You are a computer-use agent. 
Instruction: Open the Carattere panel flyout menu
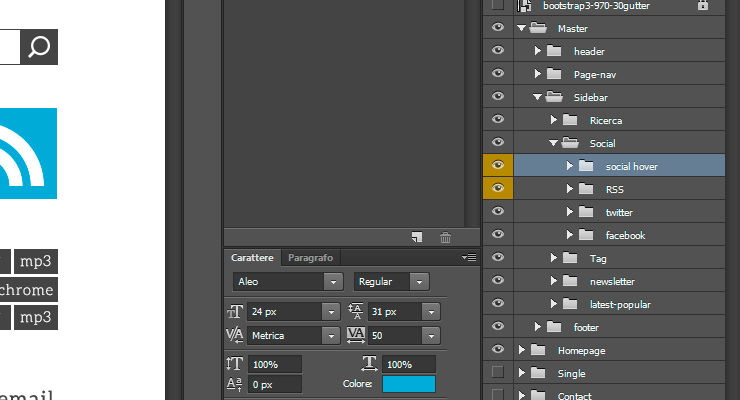coord(469,258)
